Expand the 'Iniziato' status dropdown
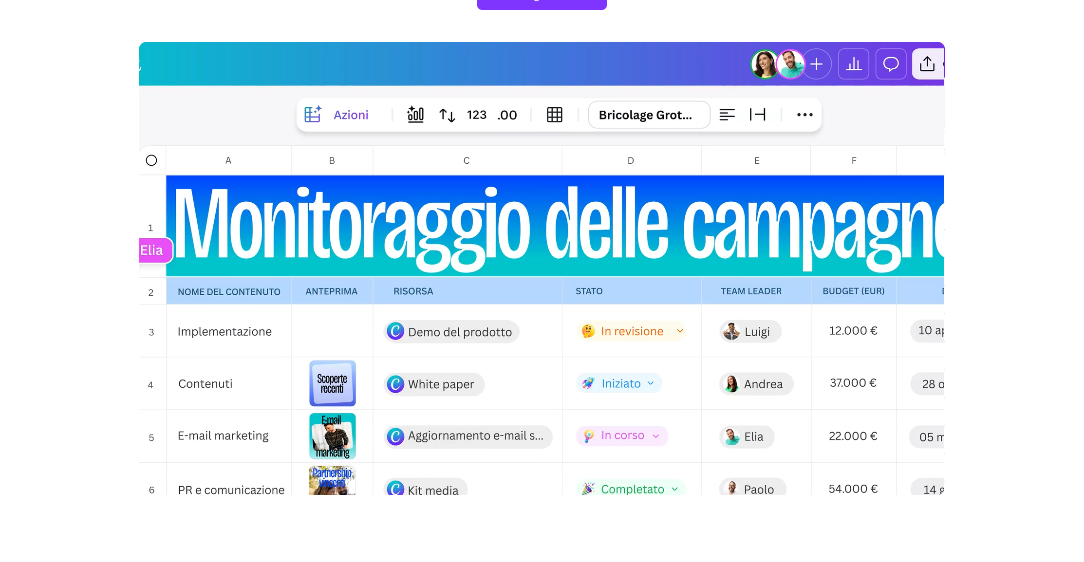The image size is (1084, 562). pos(651,383)
